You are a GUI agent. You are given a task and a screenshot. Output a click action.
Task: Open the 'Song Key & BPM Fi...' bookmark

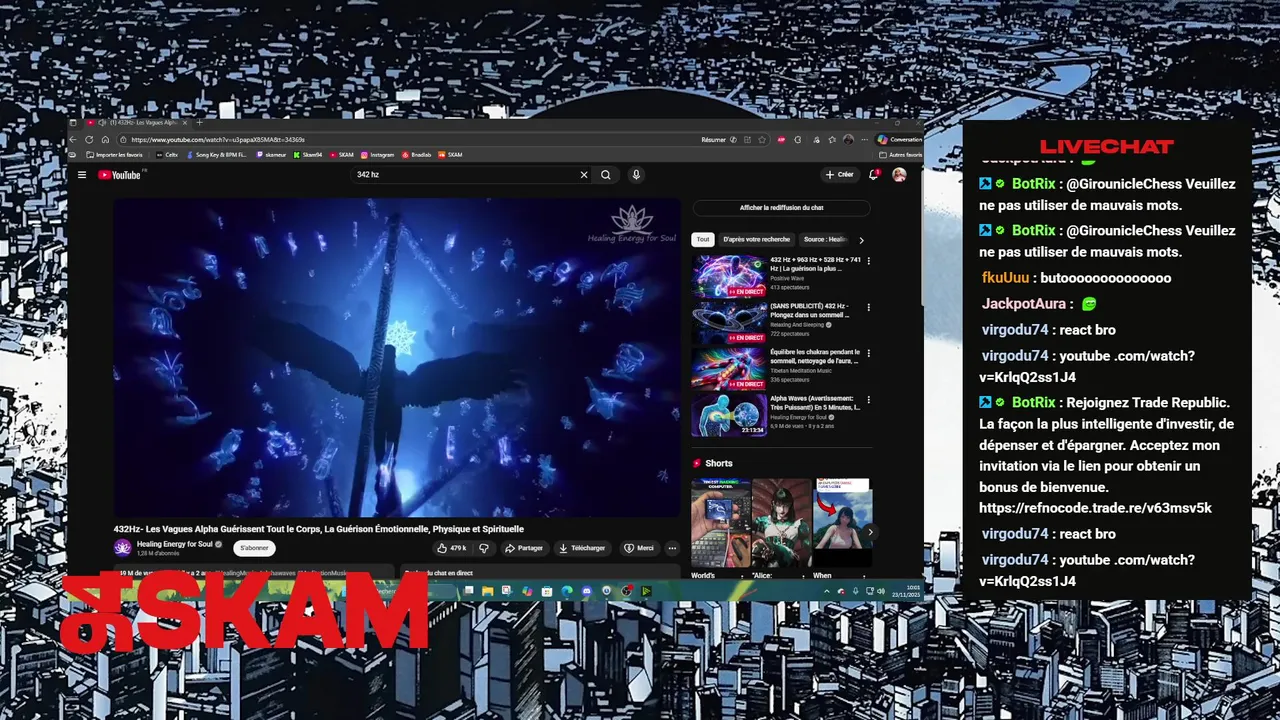point(216,155)
